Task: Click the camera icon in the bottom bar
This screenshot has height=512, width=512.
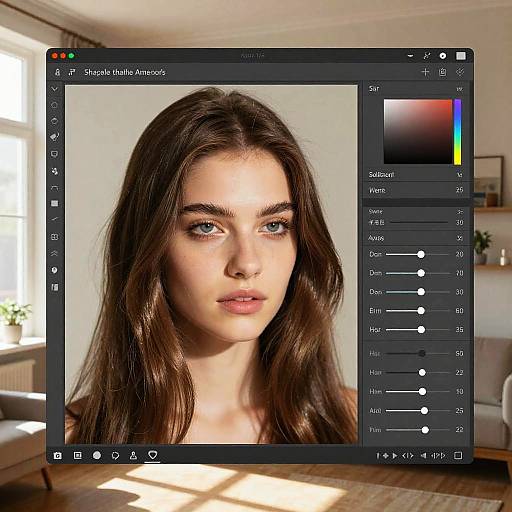Action: [57, 455]
